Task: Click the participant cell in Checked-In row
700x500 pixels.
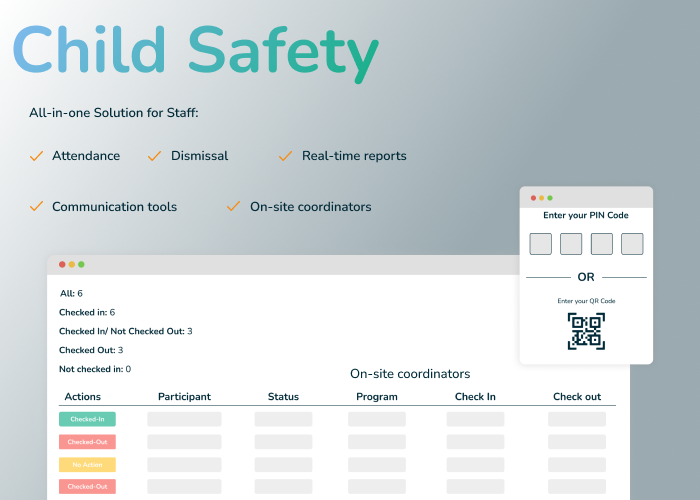Action: pos(184,419)
